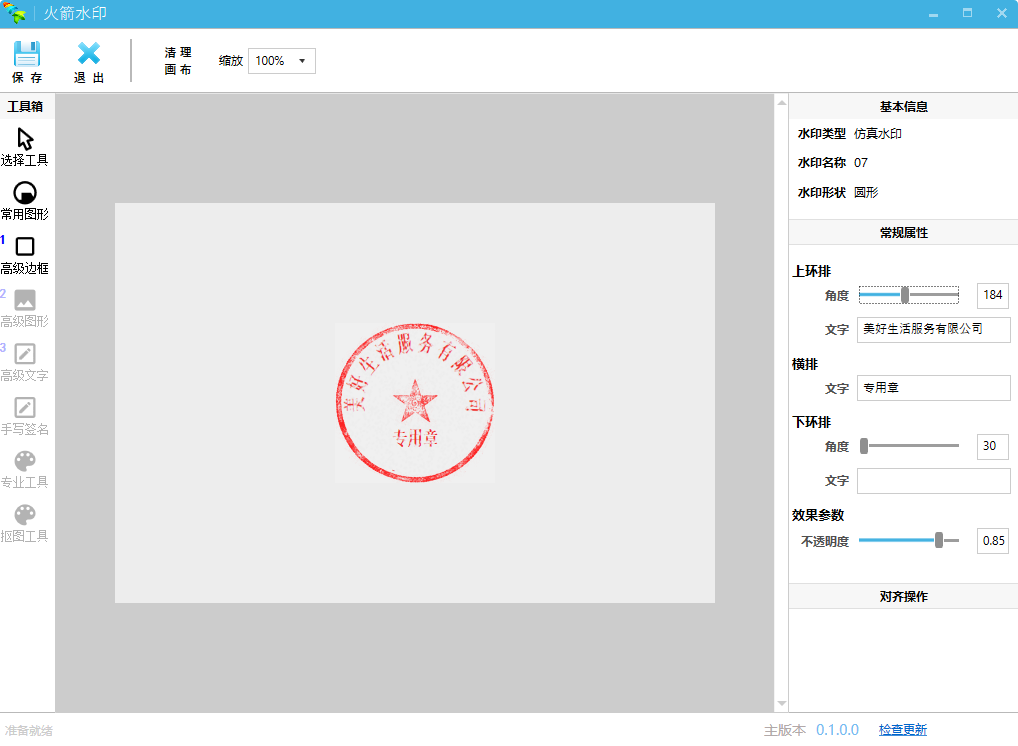The image size is (1018, 746).
Task: Click the opacity (不透明度) slider
Action: coord(909,540)
